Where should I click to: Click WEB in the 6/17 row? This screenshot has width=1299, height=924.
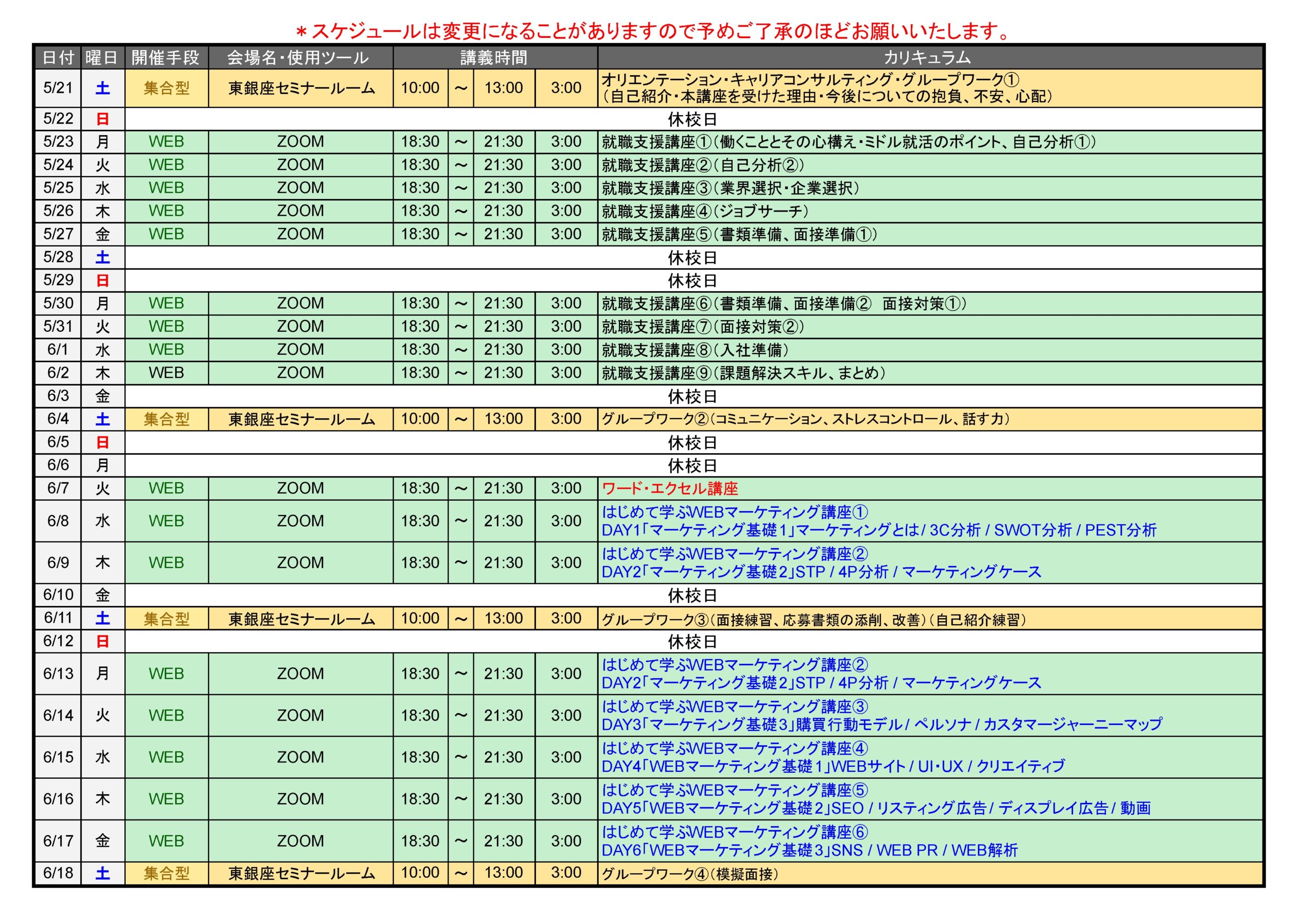pyautogui.click(x=166, y=841)
